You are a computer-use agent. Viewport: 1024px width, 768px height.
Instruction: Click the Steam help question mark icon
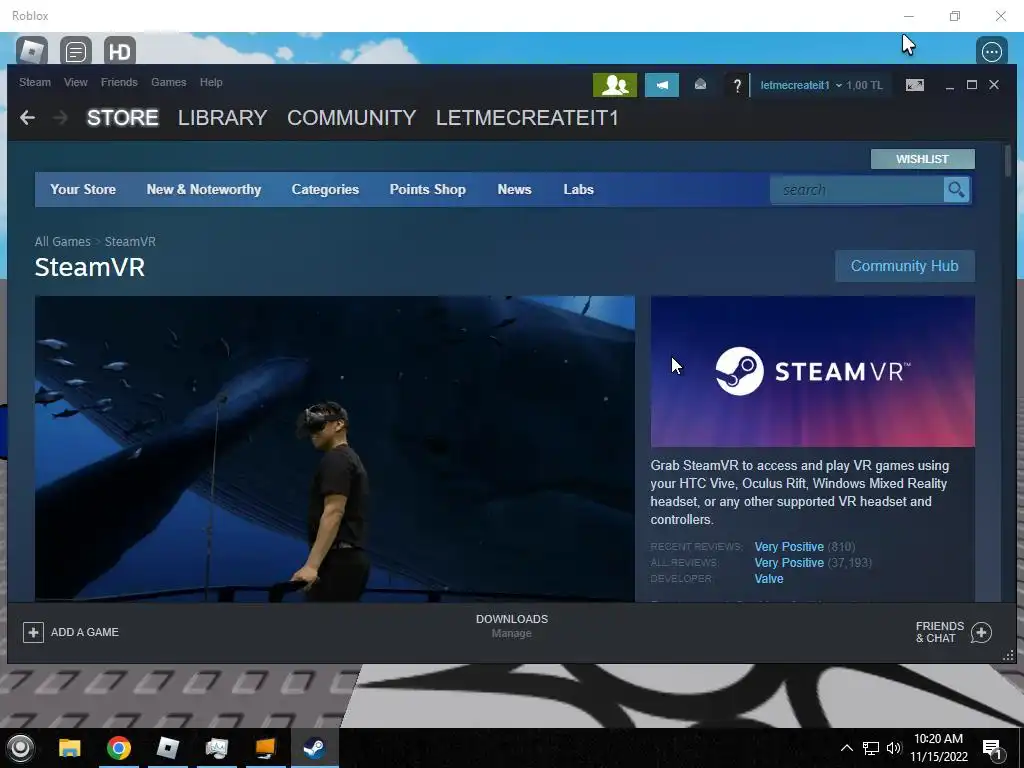737,85
